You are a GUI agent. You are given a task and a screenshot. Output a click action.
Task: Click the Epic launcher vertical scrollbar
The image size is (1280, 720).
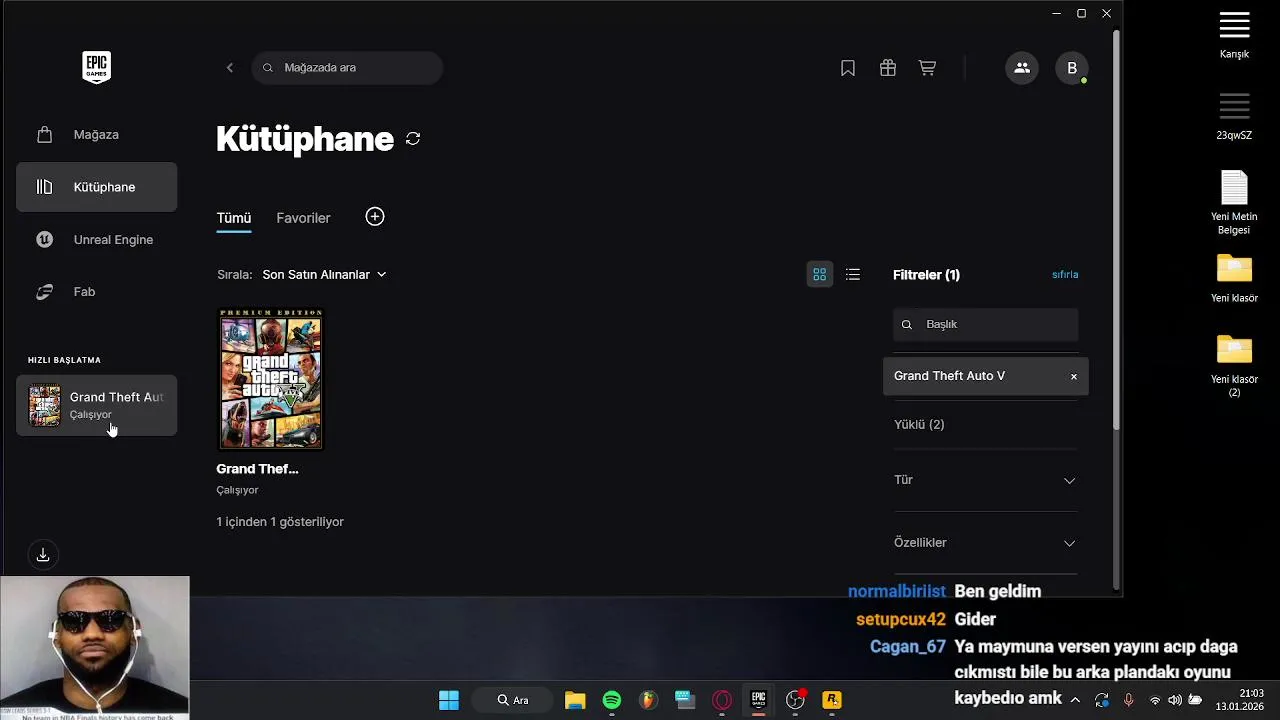point(1117,230)
